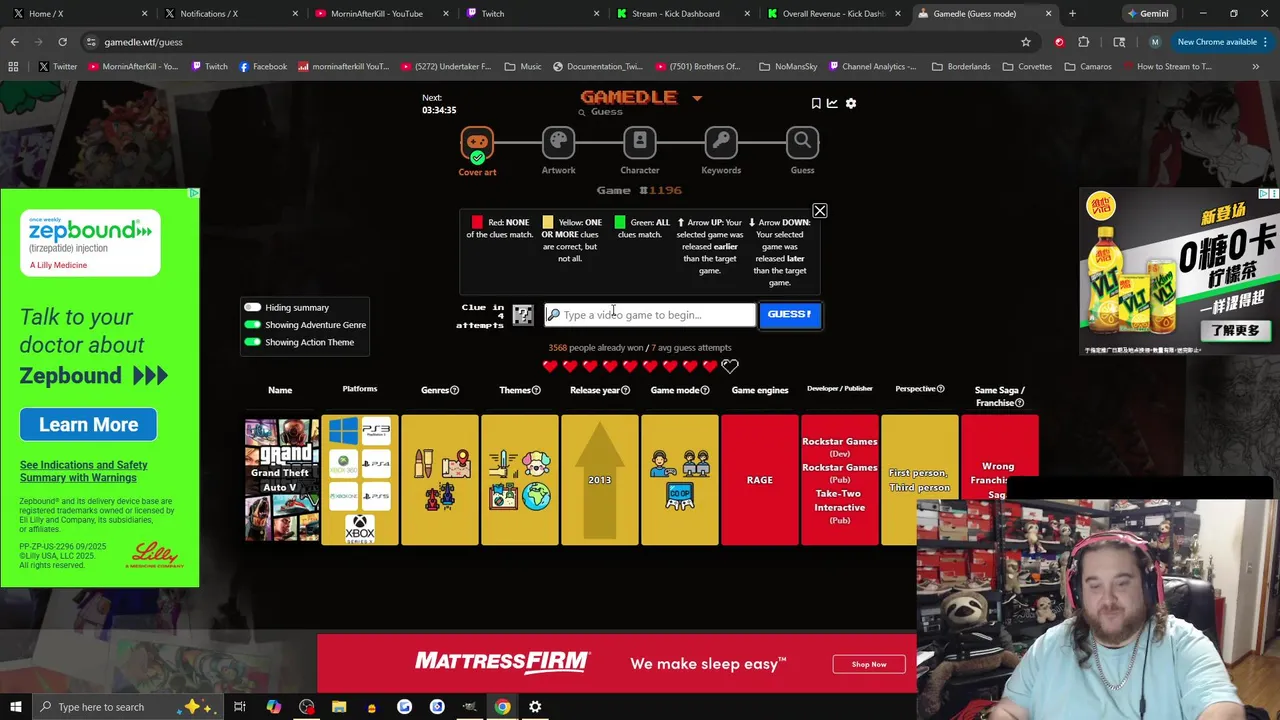Open Google Chrome from the taskbar
This screenshot has height=720, width=1280.
click(502, 707)
